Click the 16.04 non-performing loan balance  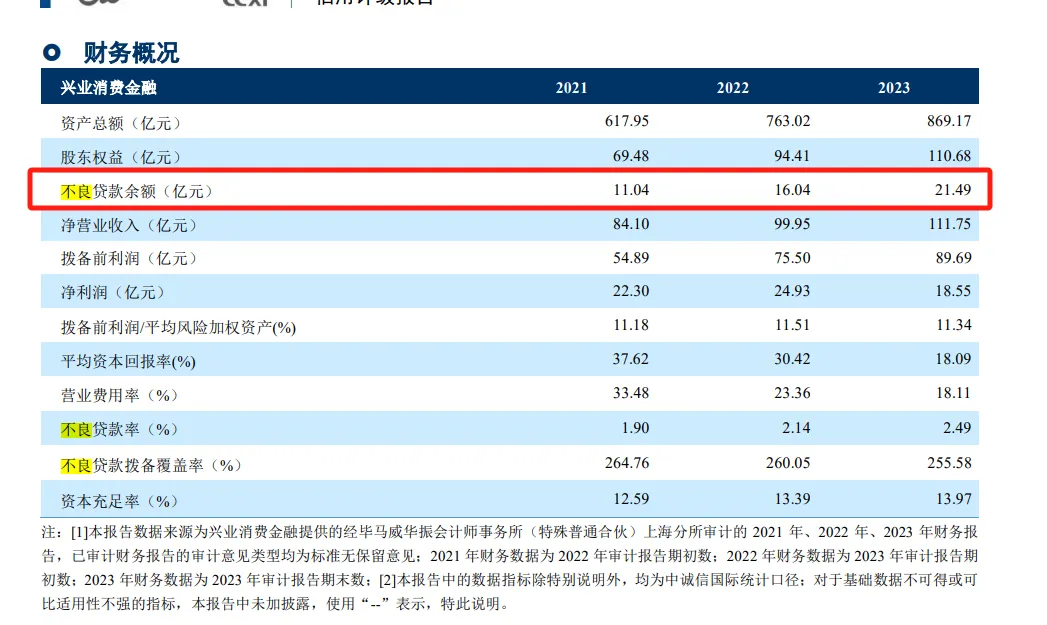pos(792,190)
